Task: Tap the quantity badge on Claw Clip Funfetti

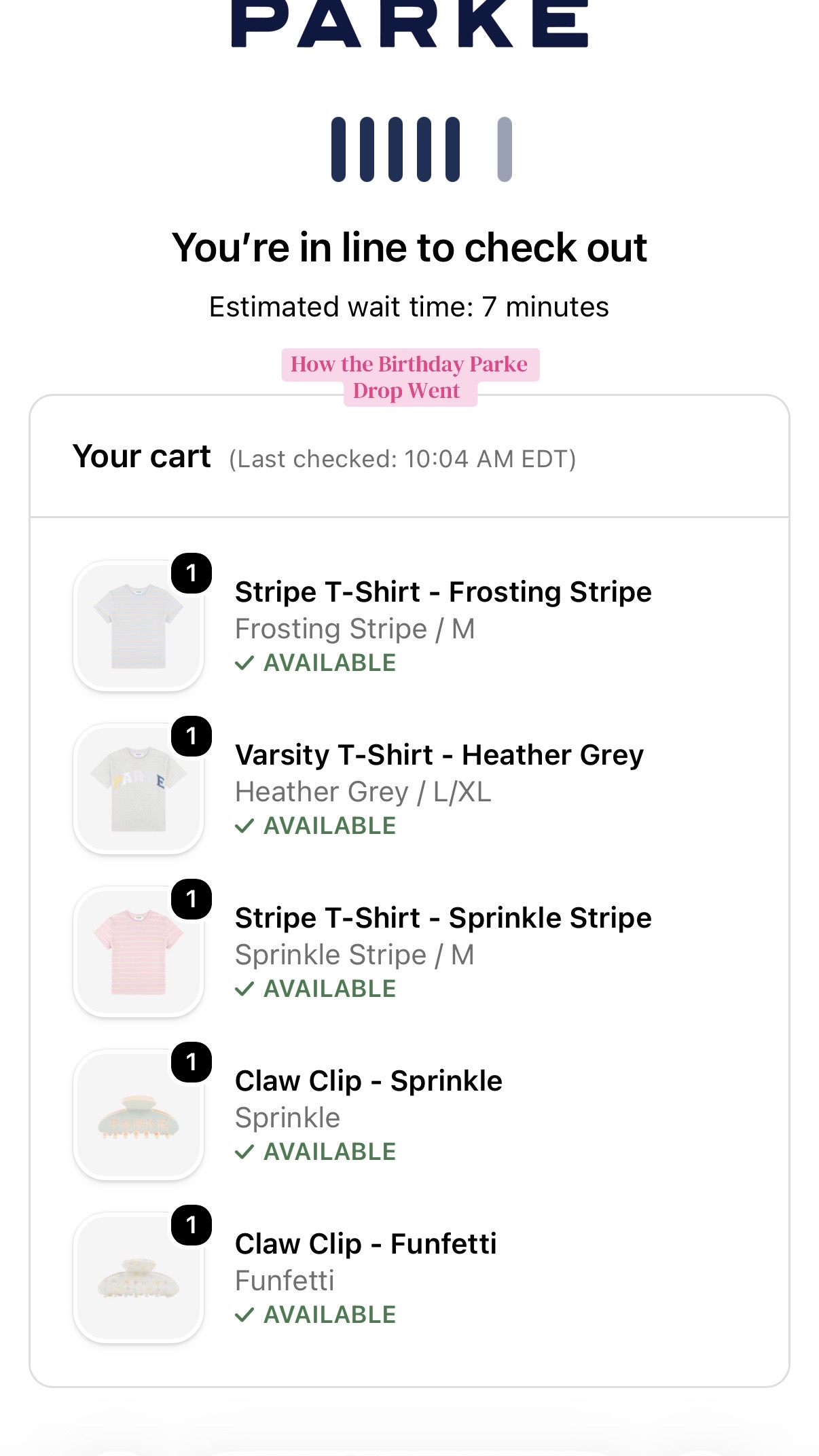Action: pyautogui.click(x=192, y=1225)
